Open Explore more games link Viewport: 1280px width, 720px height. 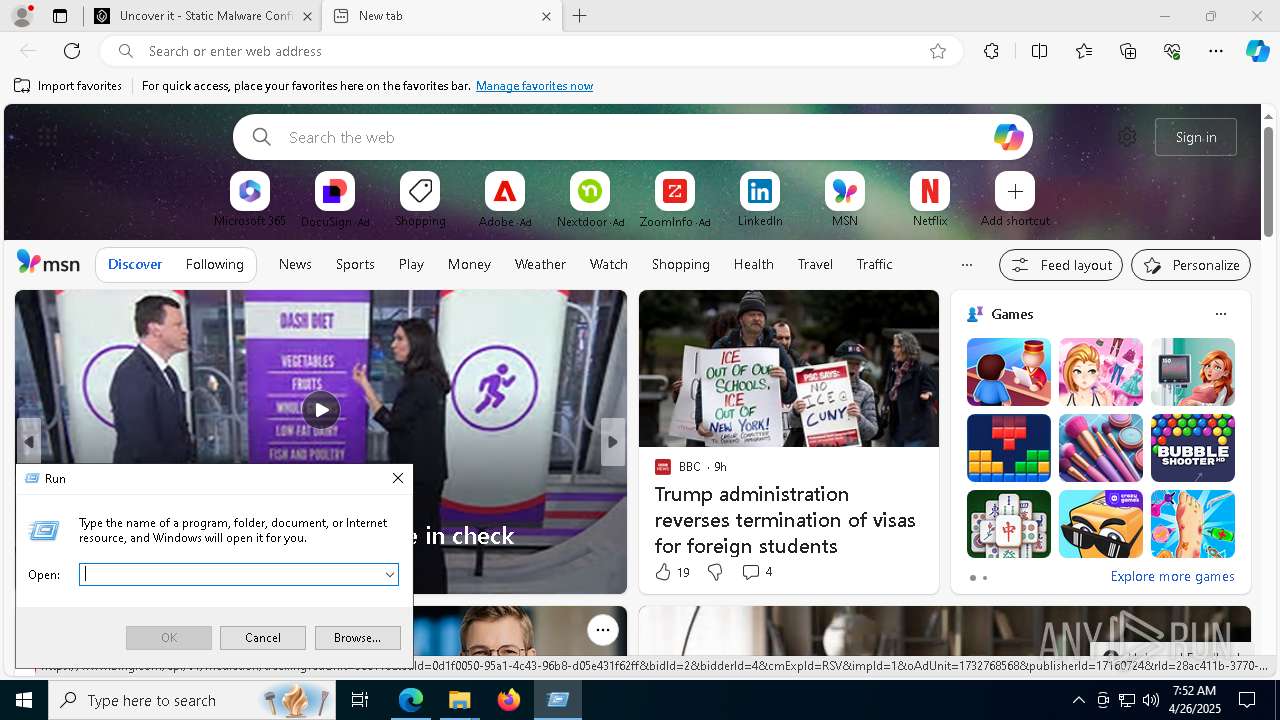pyautogui.click(x=1172, y=576)
